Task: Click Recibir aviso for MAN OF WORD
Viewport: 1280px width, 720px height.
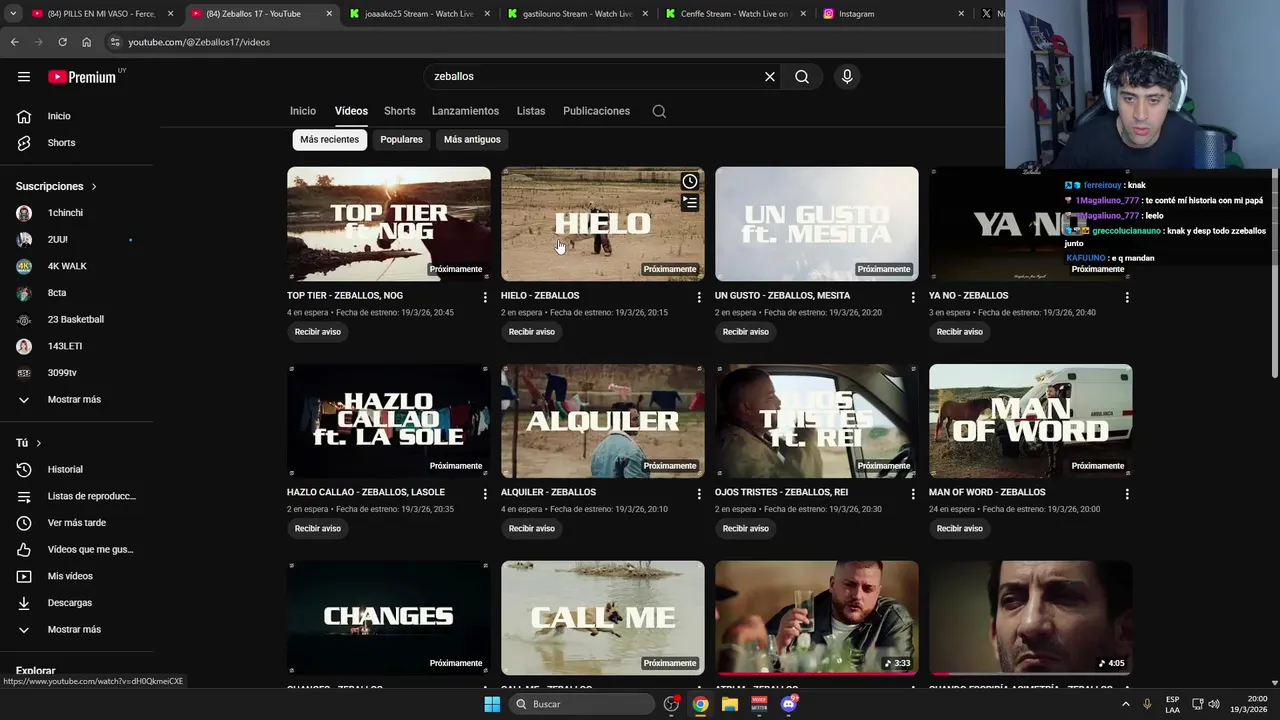Action: click(960, 529)
